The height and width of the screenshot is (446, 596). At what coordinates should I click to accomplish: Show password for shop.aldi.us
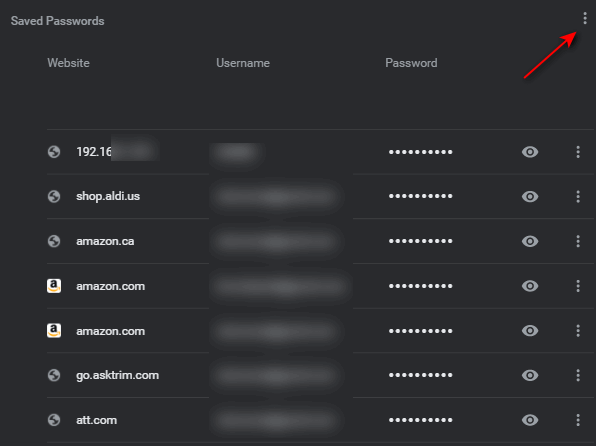click(530, 197)
